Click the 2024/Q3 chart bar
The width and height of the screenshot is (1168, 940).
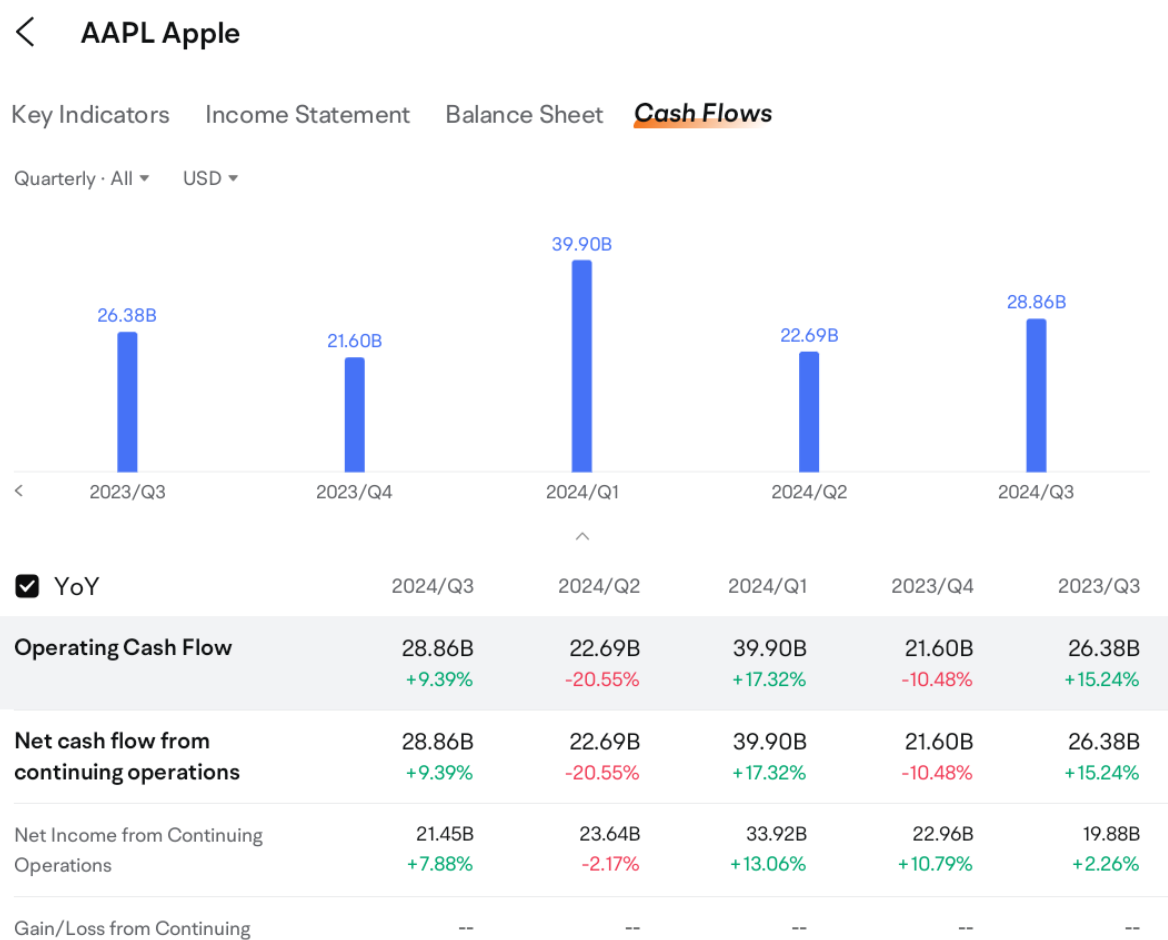[x=1036, y=396]
